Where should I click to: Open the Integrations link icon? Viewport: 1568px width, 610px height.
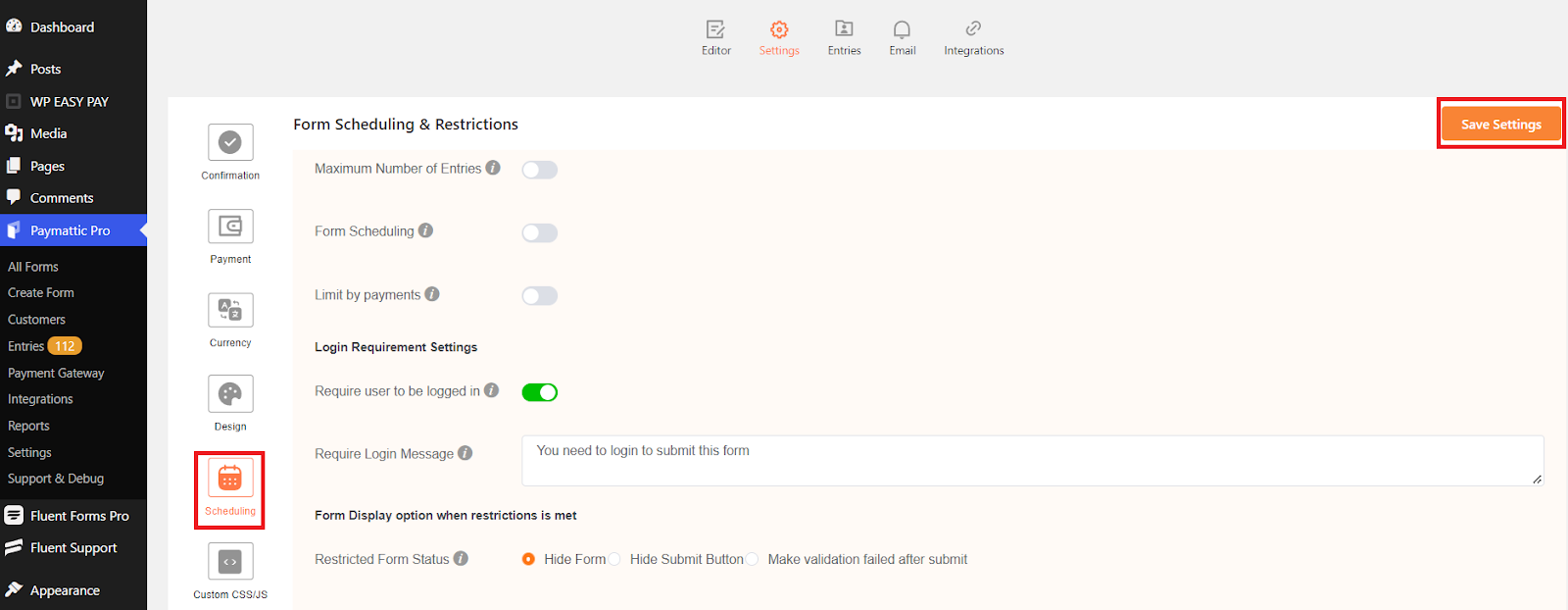pyautogui.click(x=973, y=28)
